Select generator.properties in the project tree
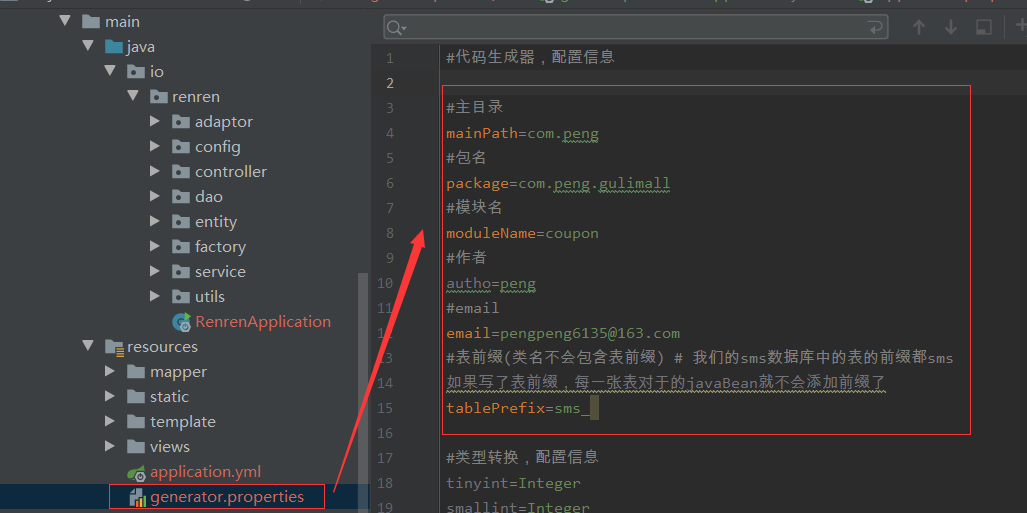Viewport: 1027px width, 513px height. click(x=227, y=497)
